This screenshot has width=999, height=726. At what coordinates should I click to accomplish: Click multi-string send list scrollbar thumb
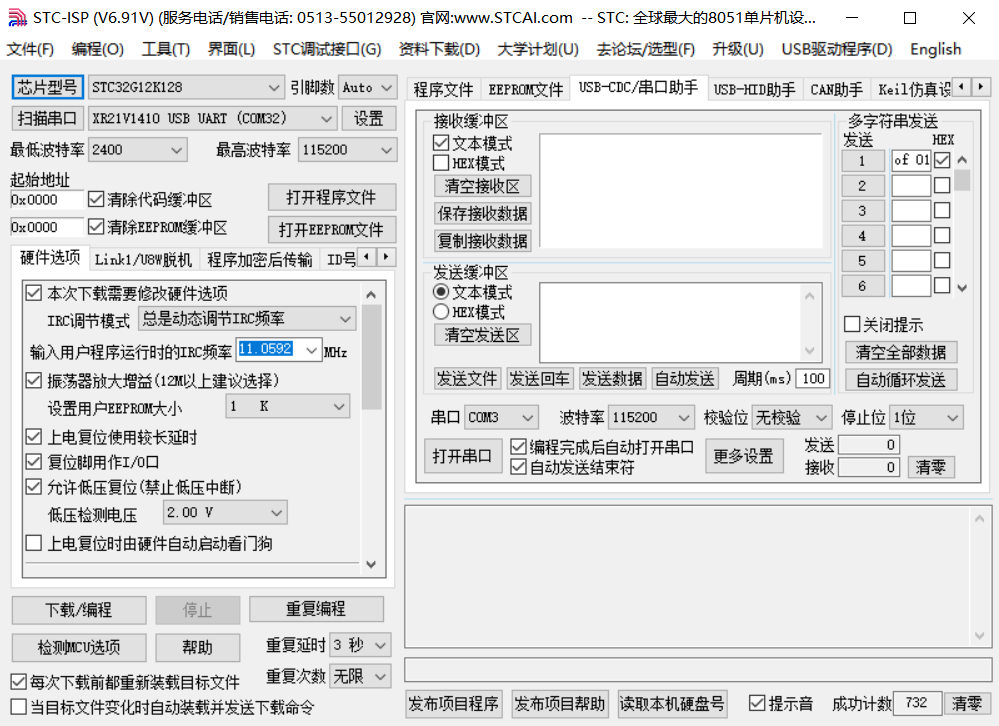pyautogui.click(x=962, y=180)
